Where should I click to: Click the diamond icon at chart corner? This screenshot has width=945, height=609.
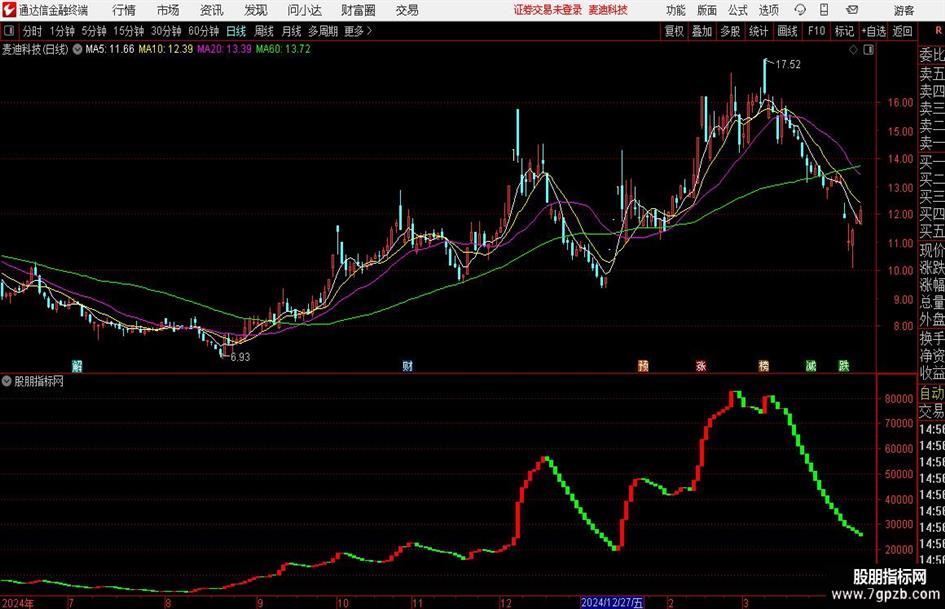[853, 50]
